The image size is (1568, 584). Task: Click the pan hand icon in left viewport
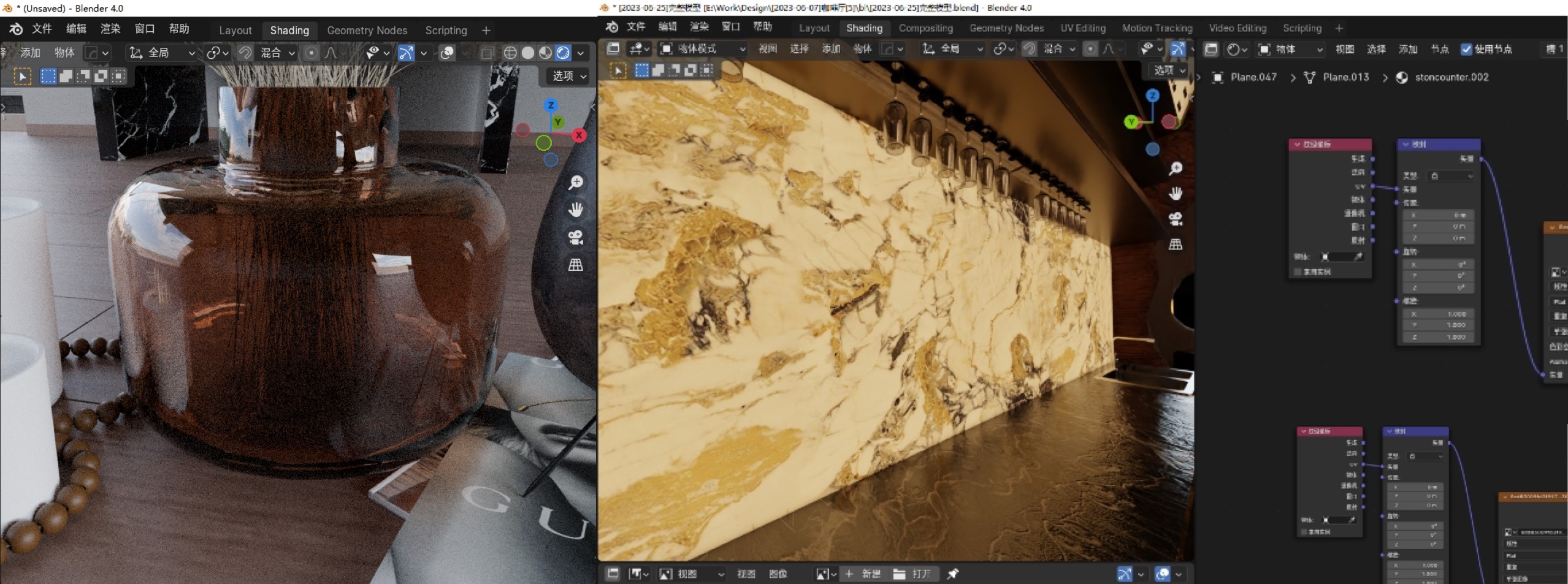pos(576,210)
